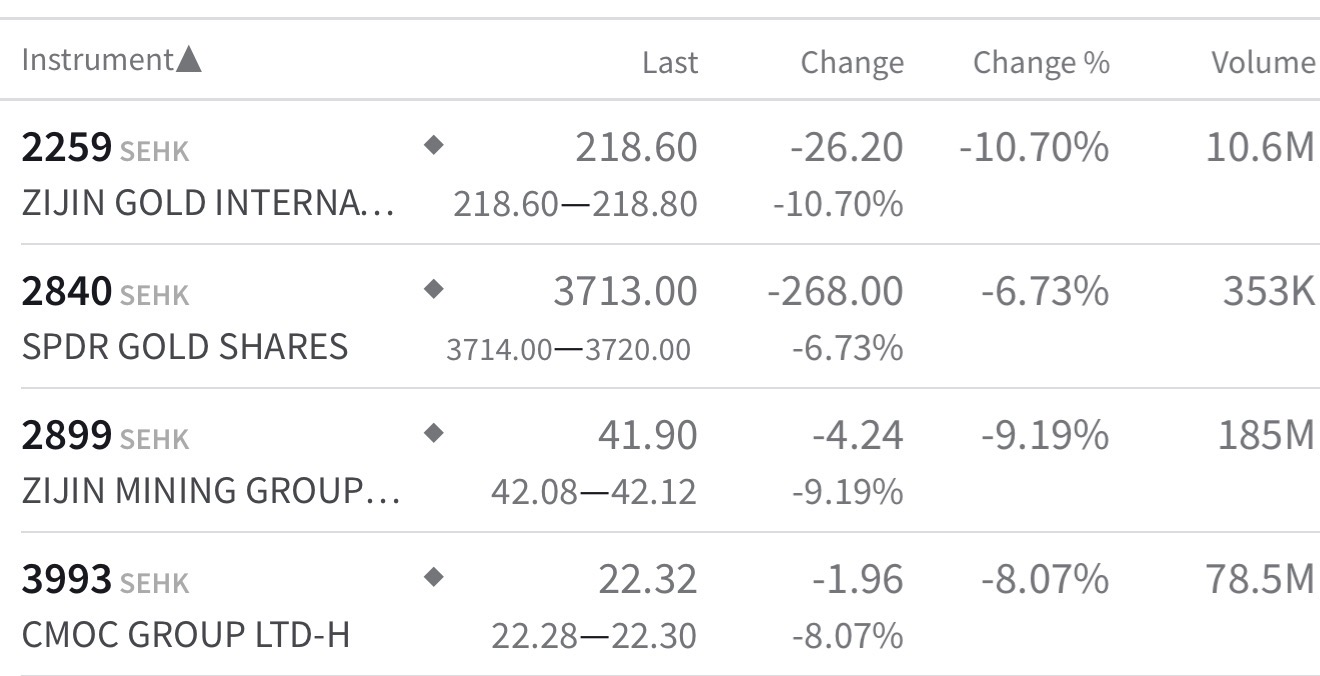The image size is (1320, 676).
Task: Sort by Change % column header
Action: tap(1040, 62)
